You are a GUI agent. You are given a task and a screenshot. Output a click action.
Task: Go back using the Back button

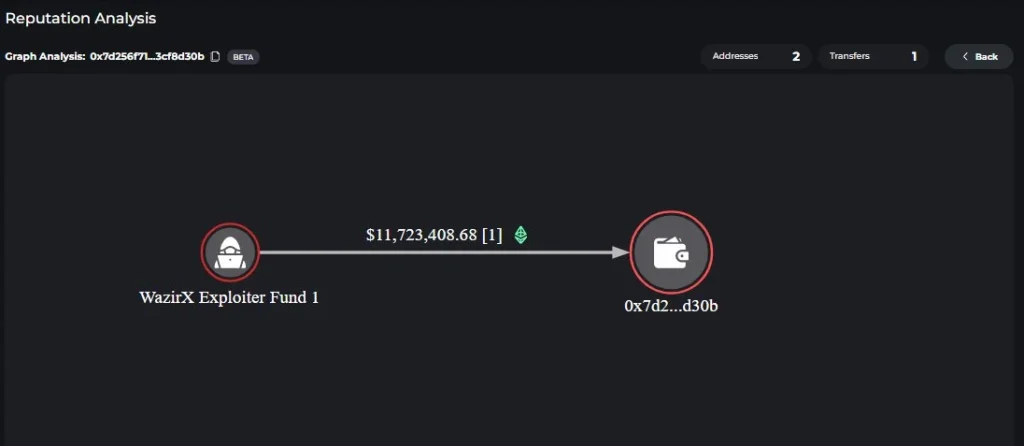979,57
